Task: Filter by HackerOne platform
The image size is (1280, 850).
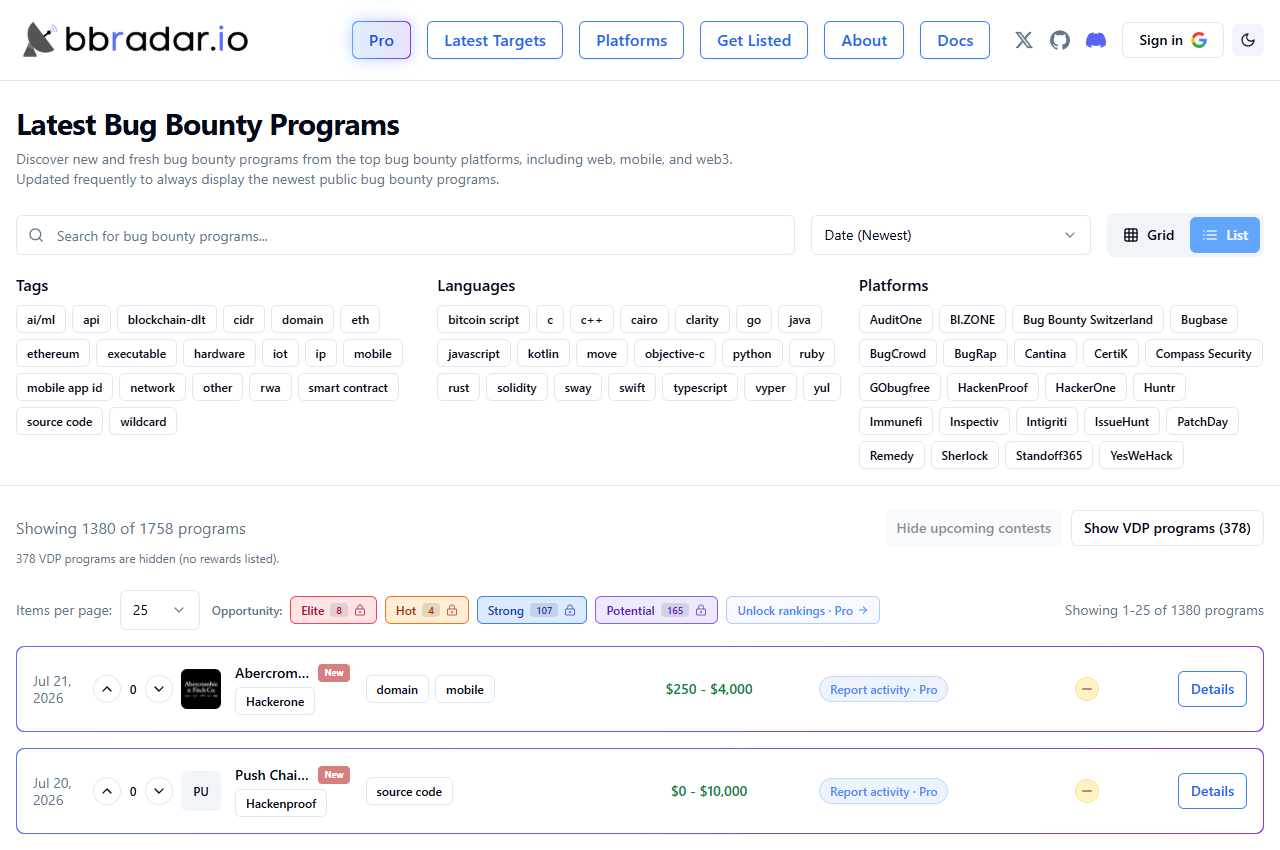Action: tap(1086, 388)
